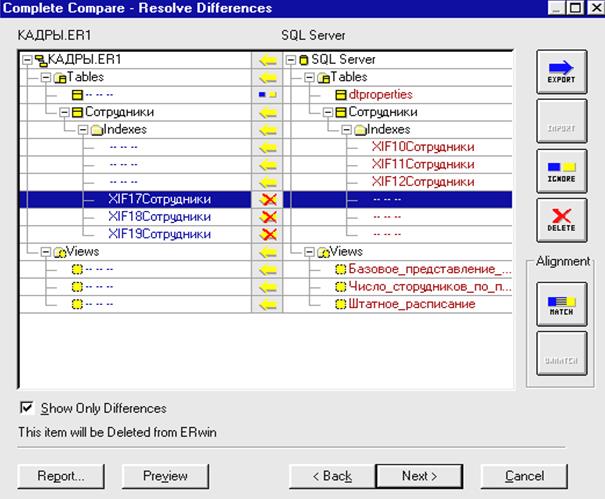Click the import arrow for Число_сторудников_по_п
The height and width of the screenshot is (499, 605).
[x=267, y=287]
